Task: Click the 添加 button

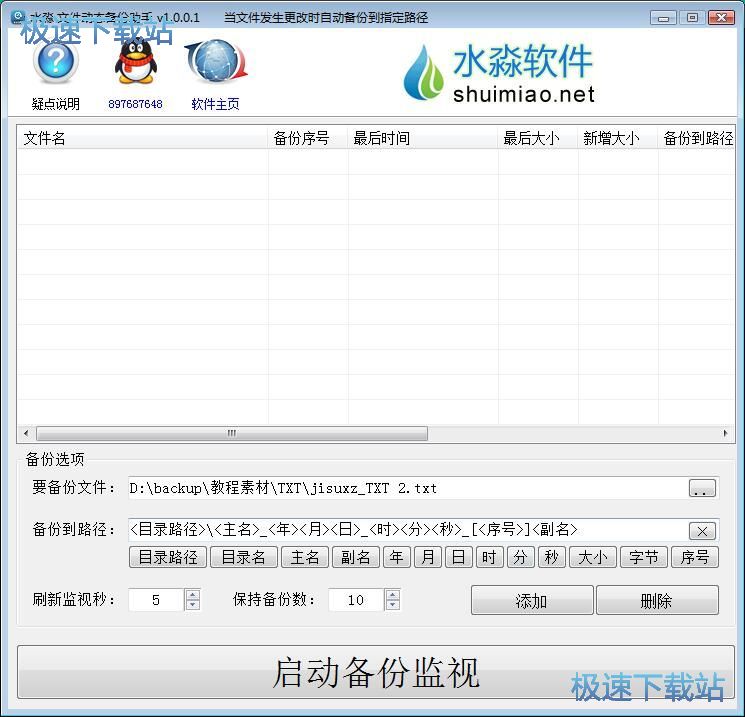Action: pos(532,601)
